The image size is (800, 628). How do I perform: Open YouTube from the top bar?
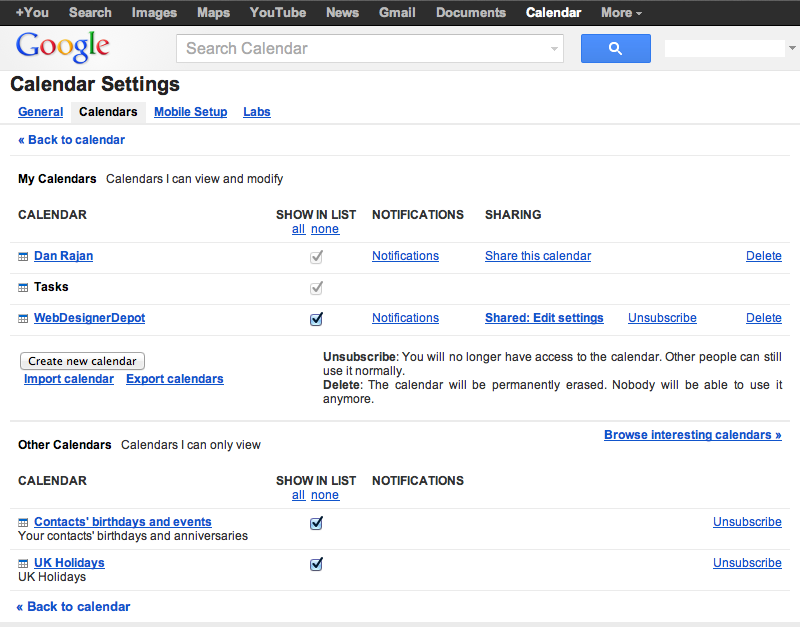click(278, 12)
